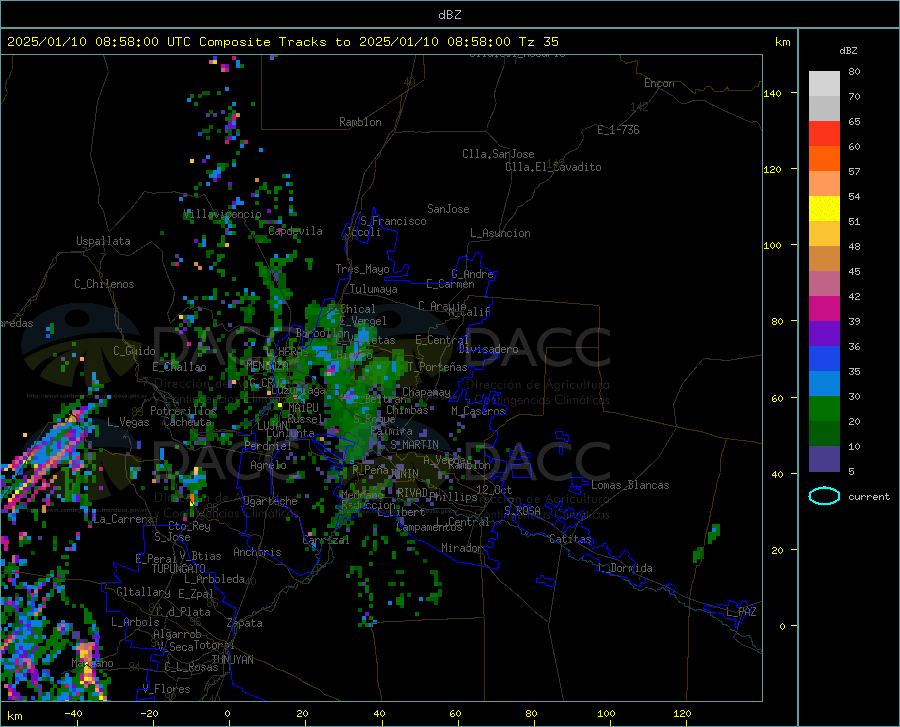The image size is (900, 727).
Task: Click the 120 km horizontal axis tick
Action: [682, 714]
